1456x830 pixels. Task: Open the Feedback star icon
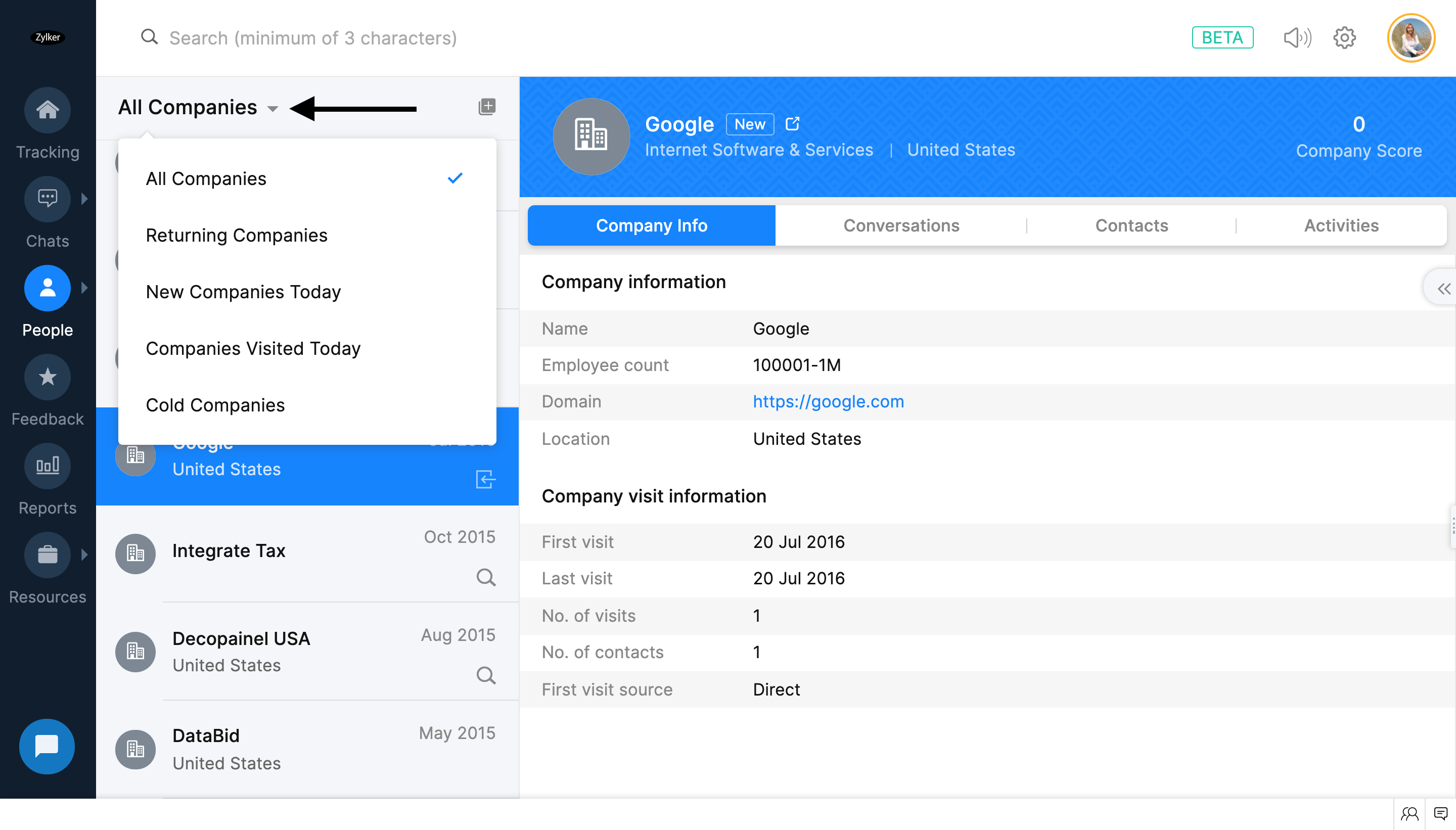click(x=48, y=377)
